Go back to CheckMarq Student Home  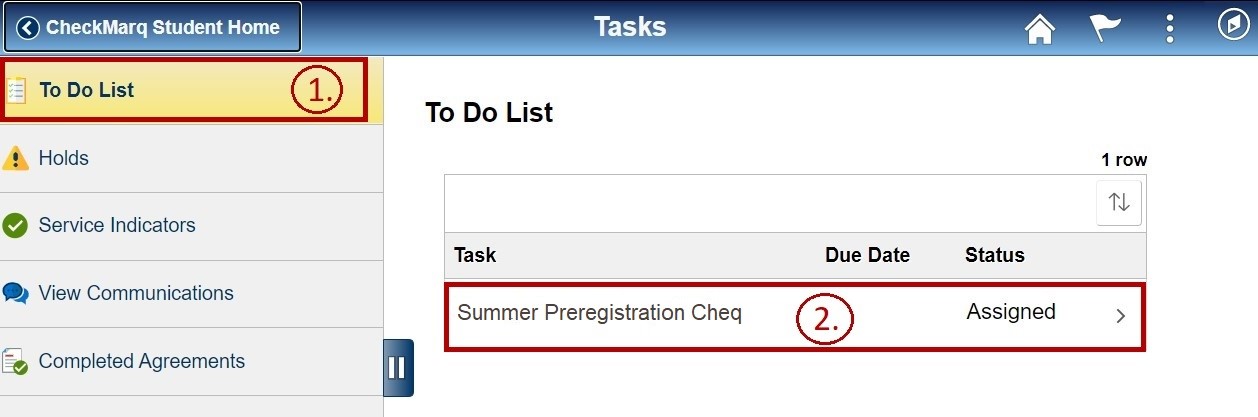point(153,28)
